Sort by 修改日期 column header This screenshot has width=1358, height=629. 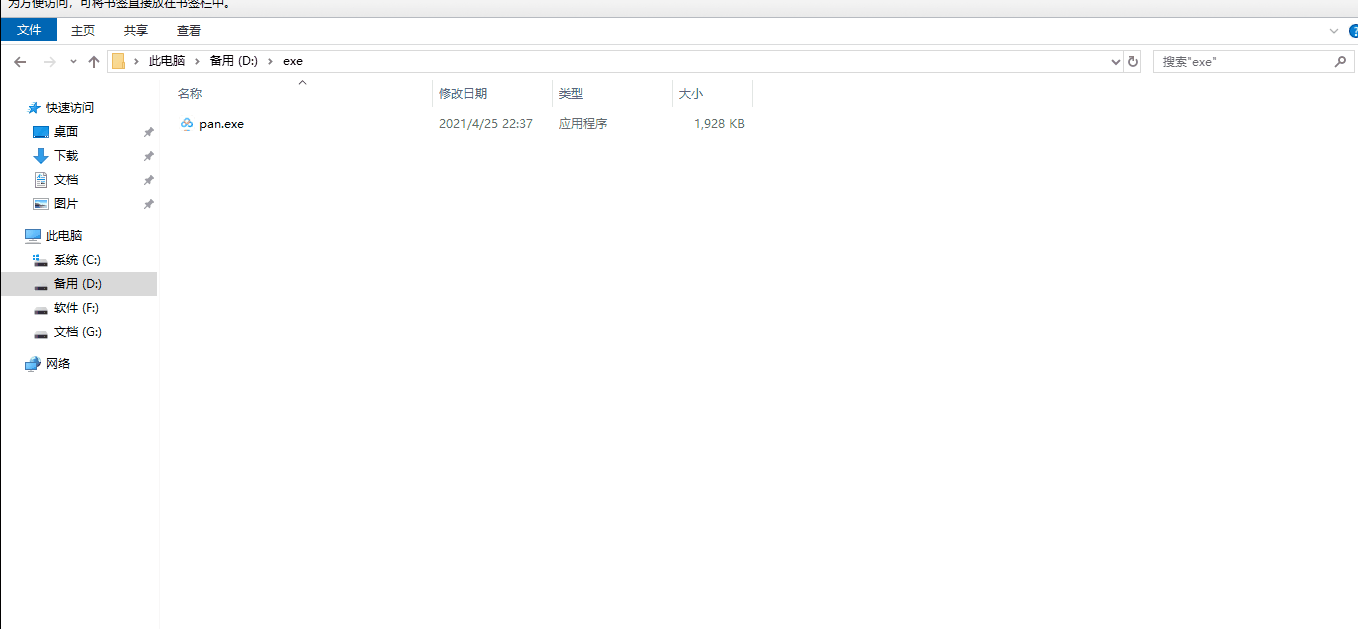(463, 94)
